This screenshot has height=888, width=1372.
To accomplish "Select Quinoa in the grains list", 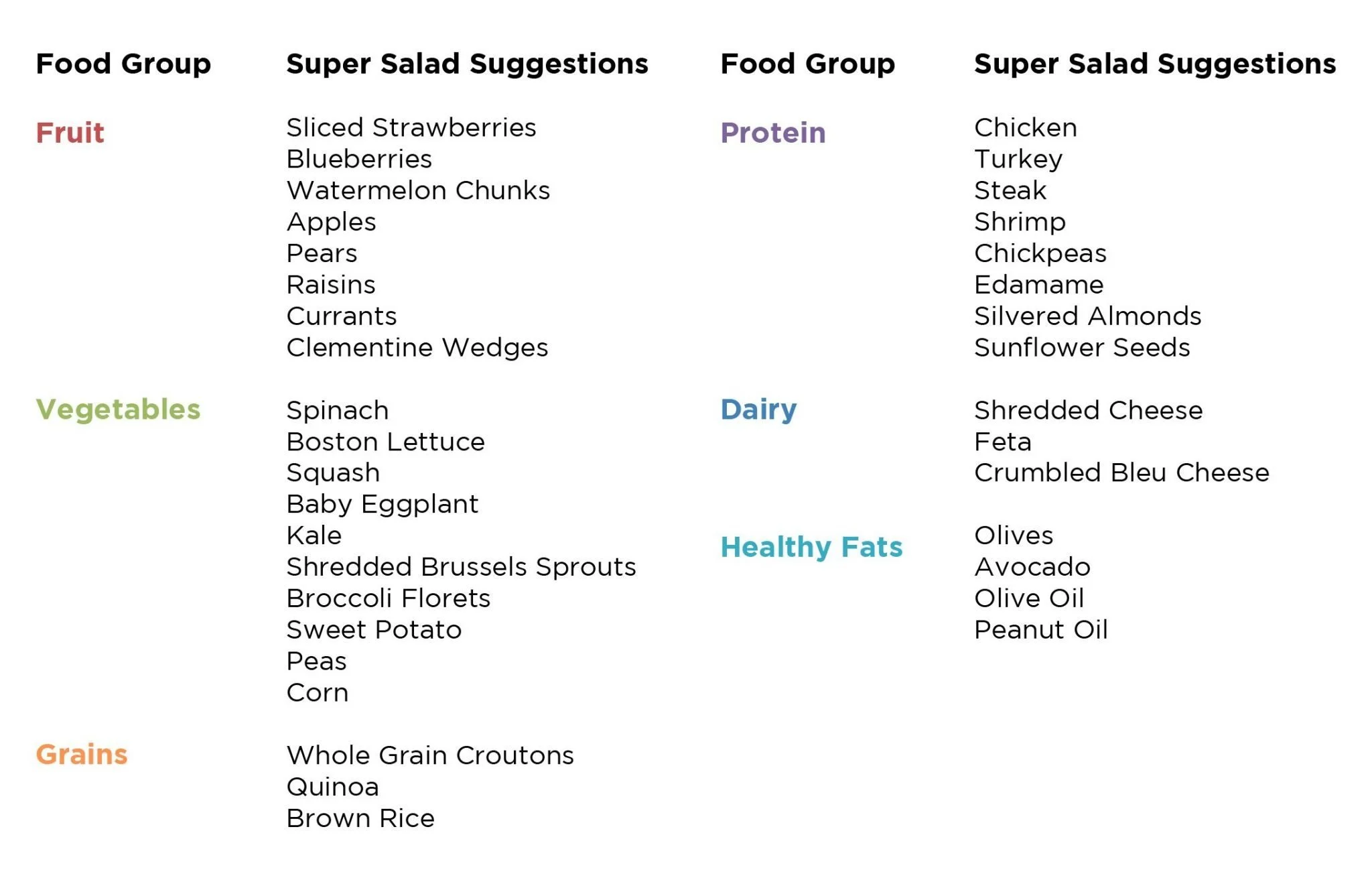I will point(333,787).
